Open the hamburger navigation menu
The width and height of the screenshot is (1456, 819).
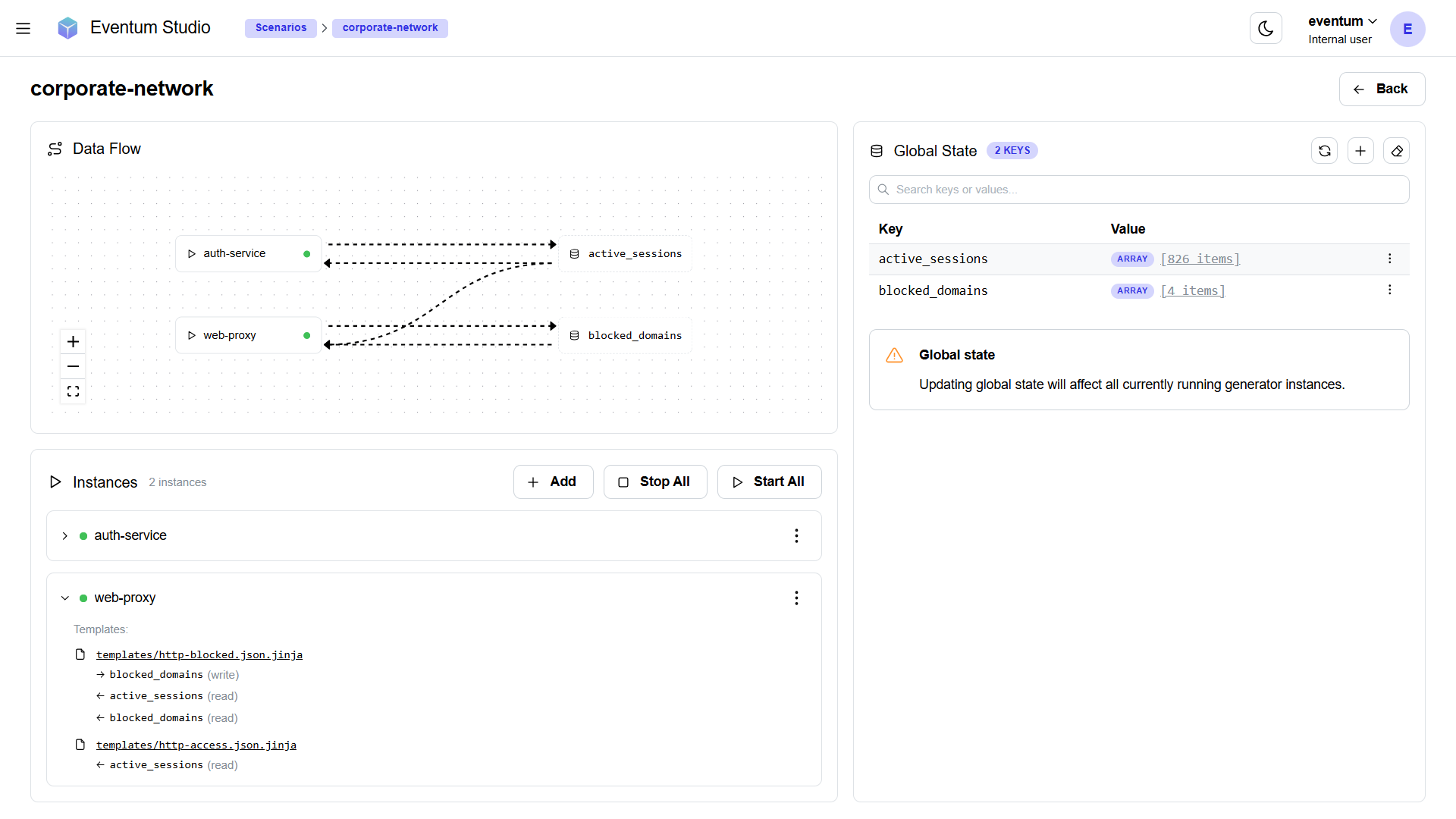(x=24, y=28)
